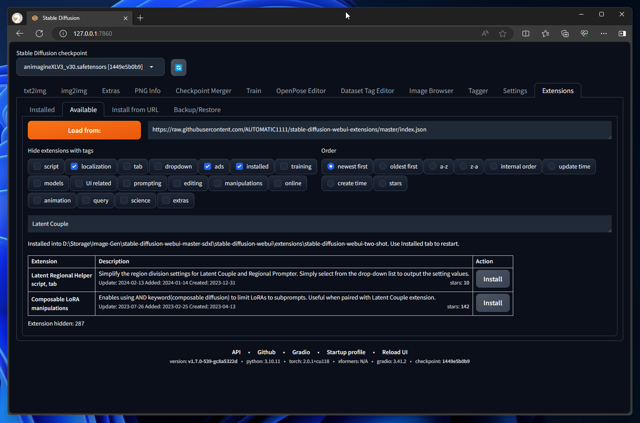
Task: Select a-z ordering
Action: 433,167
